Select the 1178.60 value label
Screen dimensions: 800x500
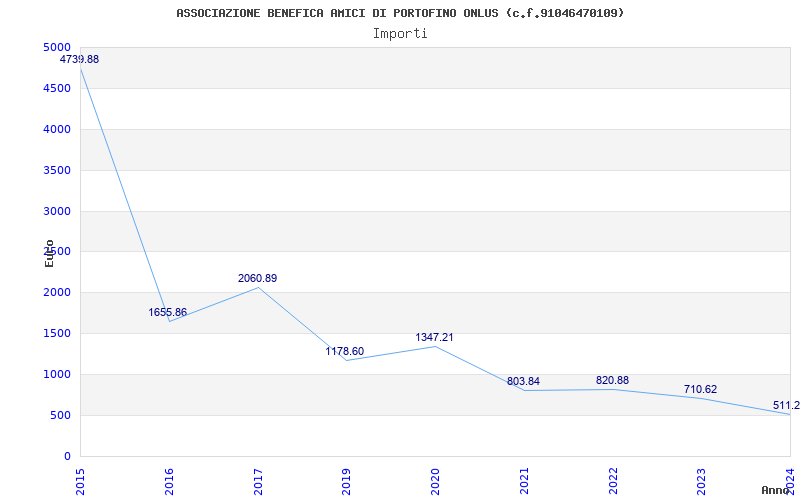coord(345,351)
